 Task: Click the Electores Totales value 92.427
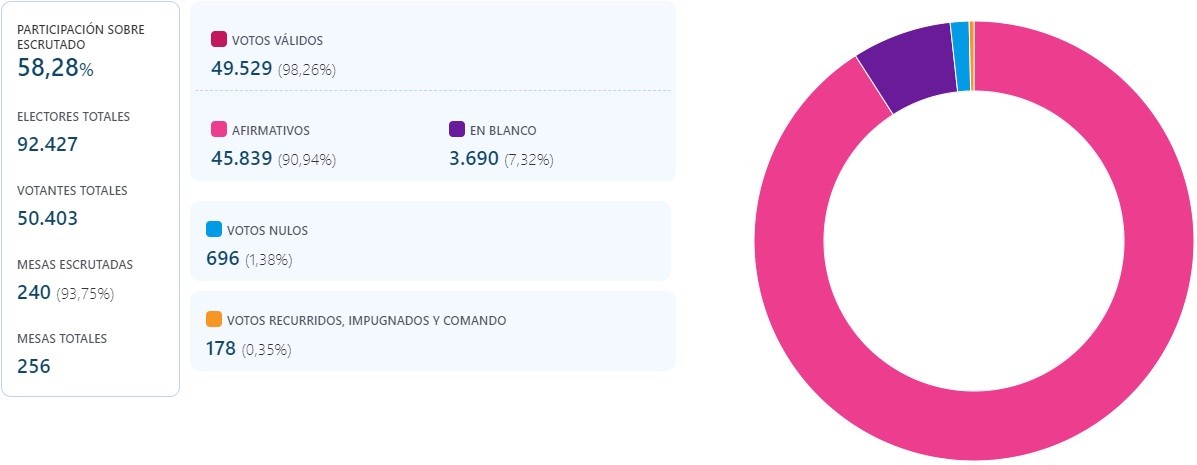pyautogui.click(x=47, y=144)
